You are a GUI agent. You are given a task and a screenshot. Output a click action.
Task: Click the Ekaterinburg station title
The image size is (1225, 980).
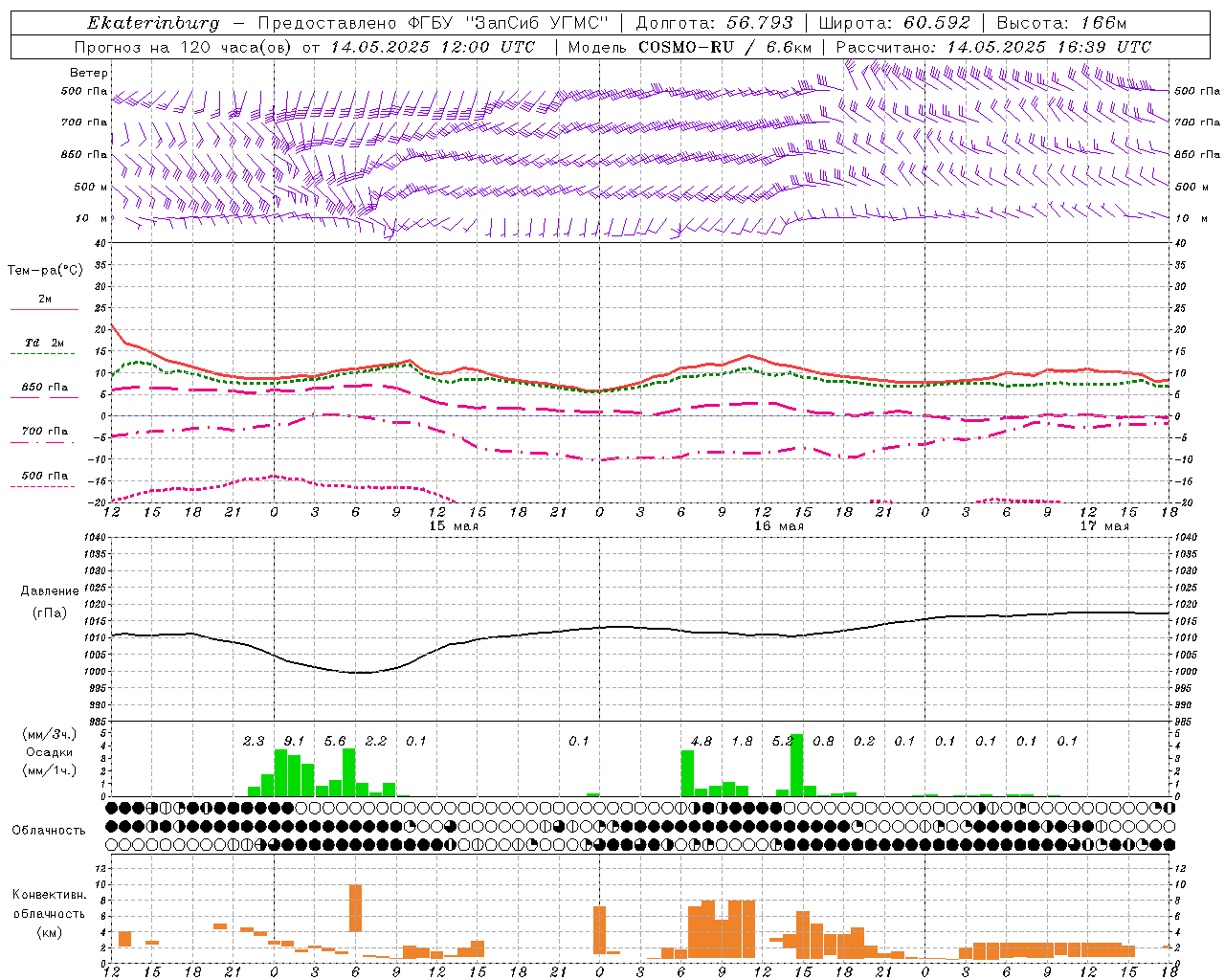(x=153, y=23)
